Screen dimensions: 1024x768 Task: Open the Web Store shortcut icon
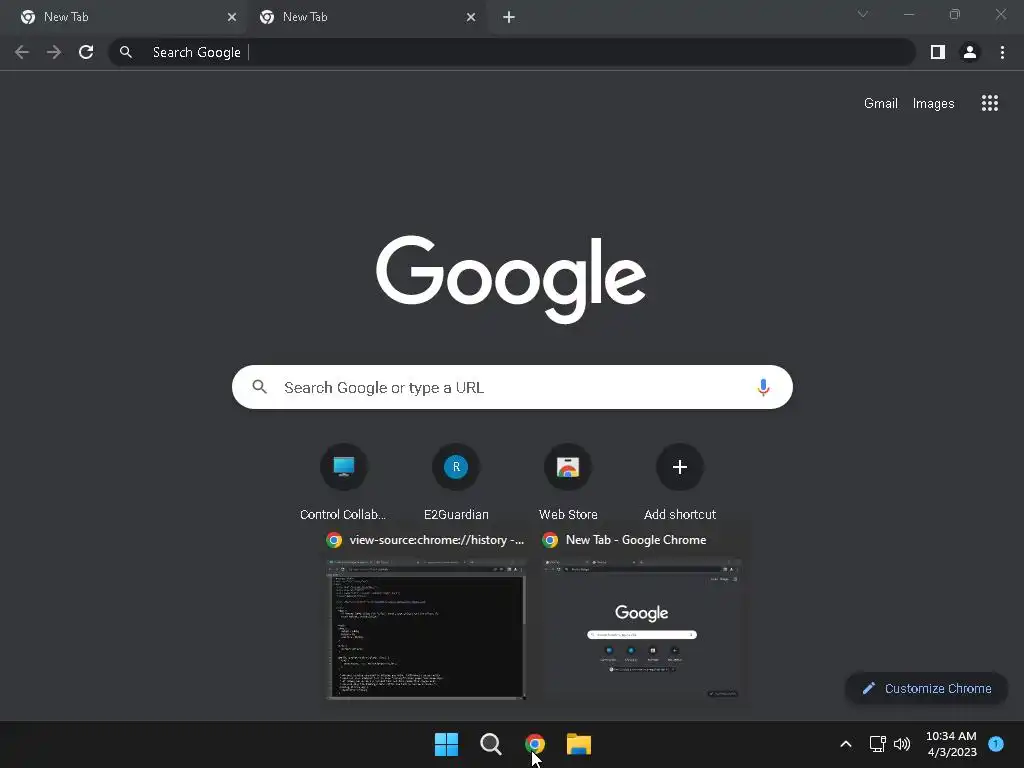(568, 467)
